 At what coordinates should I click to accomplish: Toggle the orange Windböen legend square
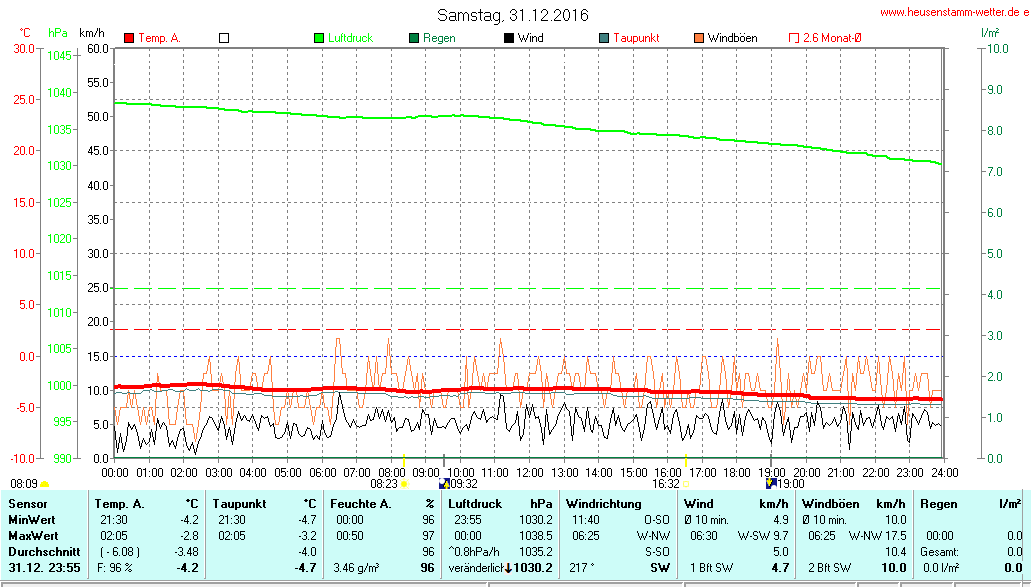point(698,38)
